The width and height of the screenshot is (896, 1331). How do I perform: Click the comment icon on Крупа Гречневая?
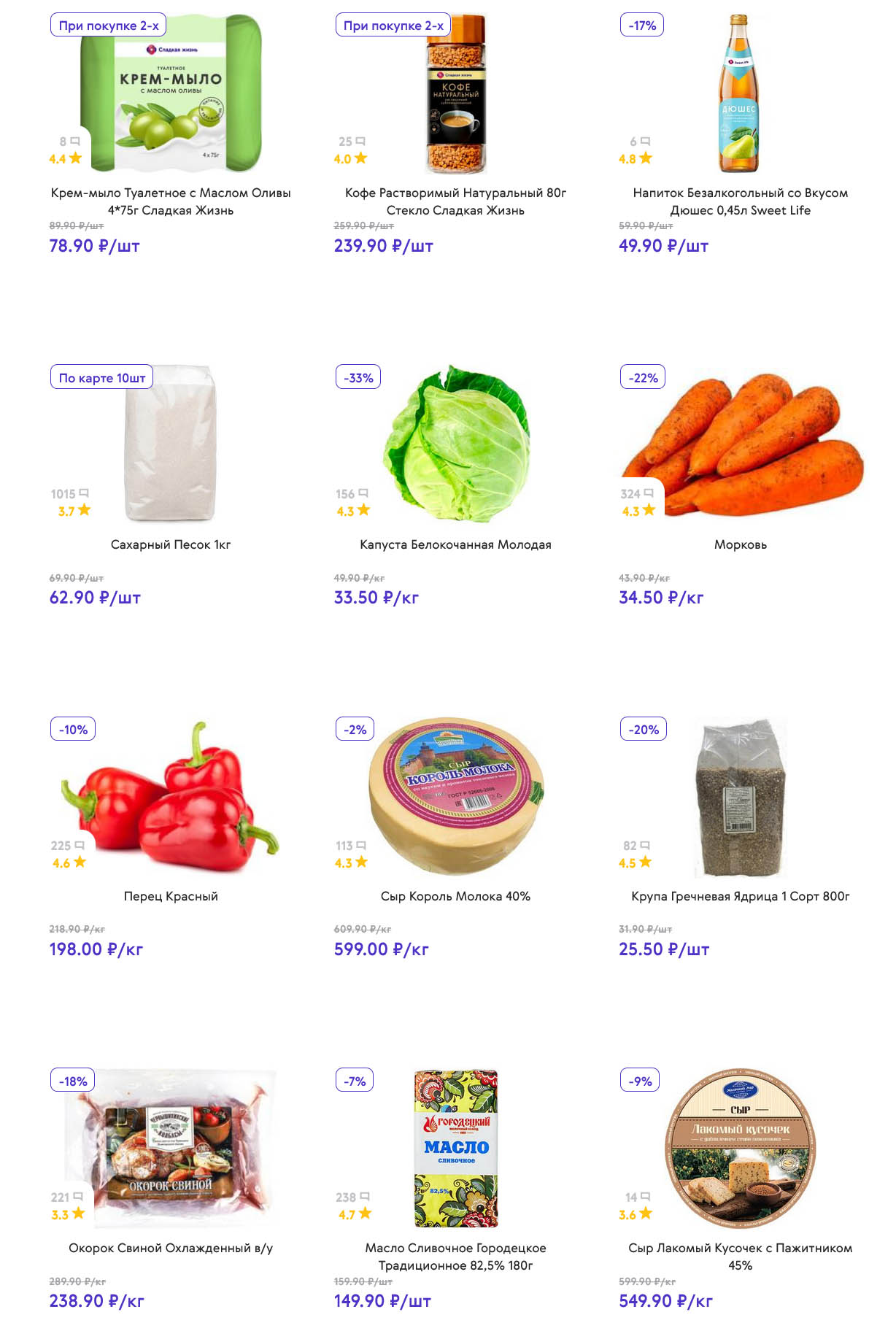coord(645,845)
